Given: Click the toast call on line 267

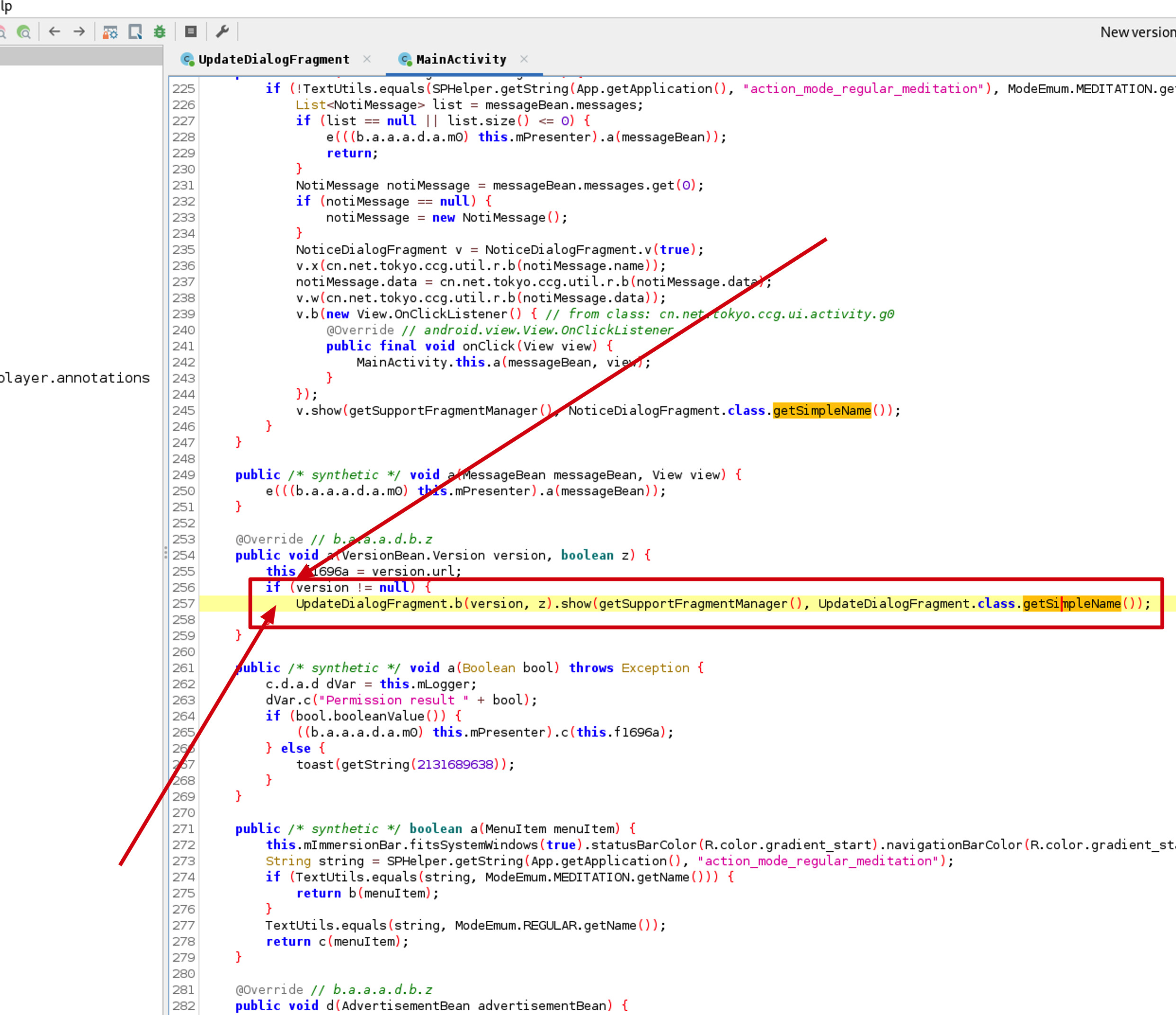Looking at the screenshot, I should [405, 765].
